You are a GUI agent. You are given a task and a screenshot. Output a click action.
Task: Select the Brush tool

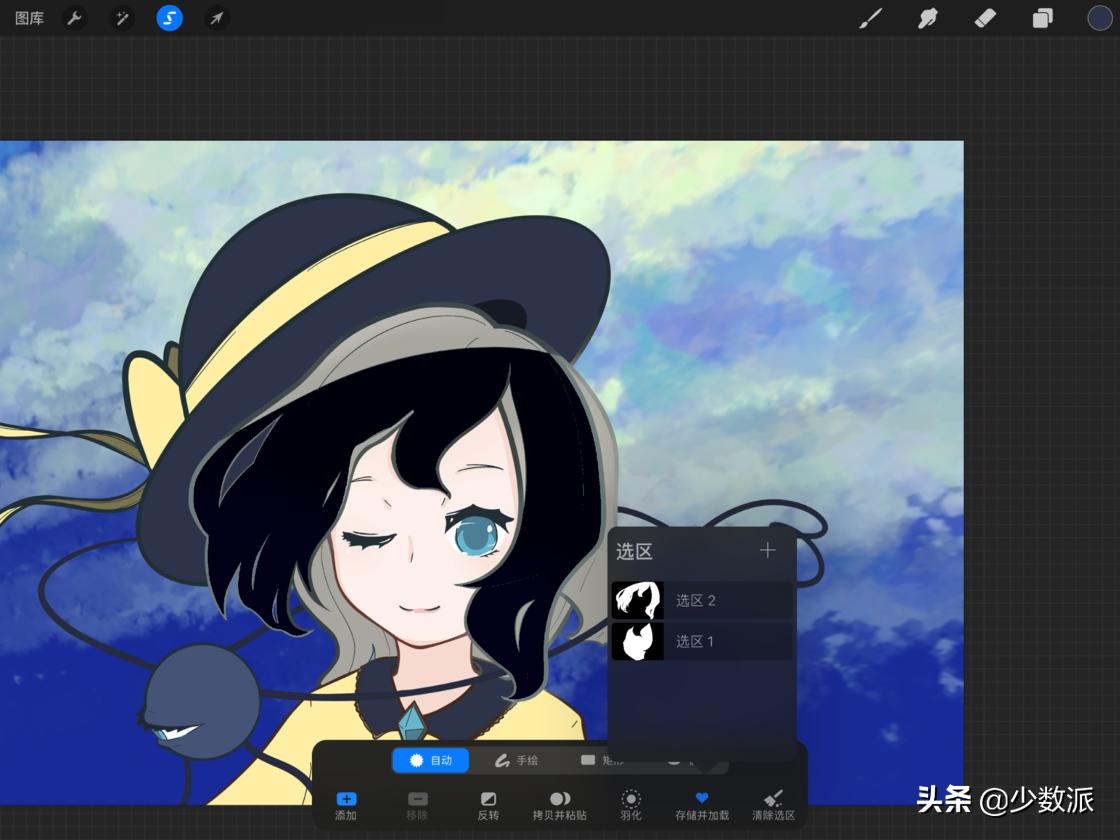(x=870, y=18)
